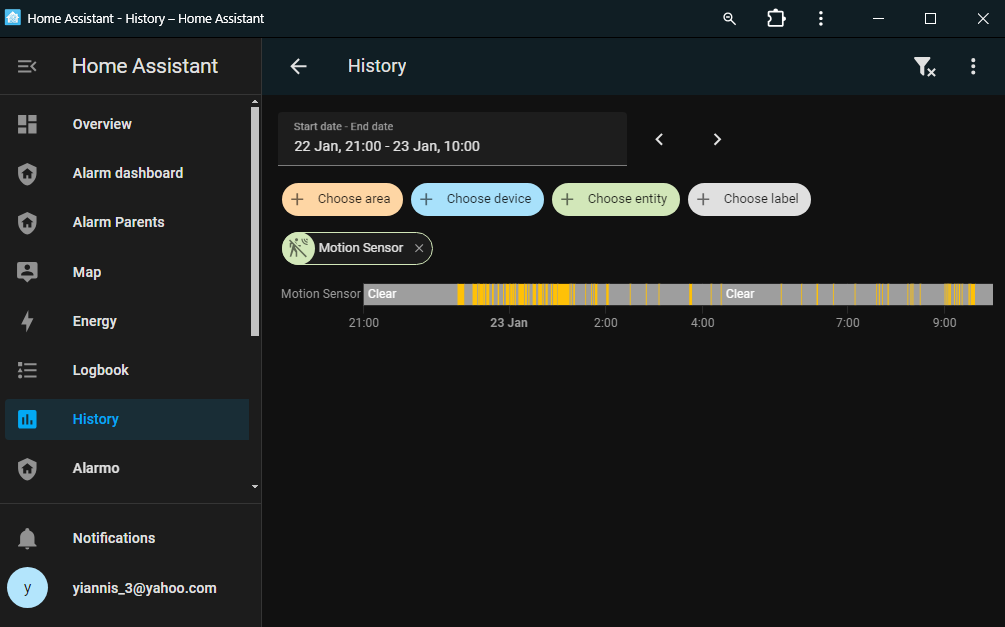Click the Choose device button
1005x627 pixels.
[x=477, y=199]
